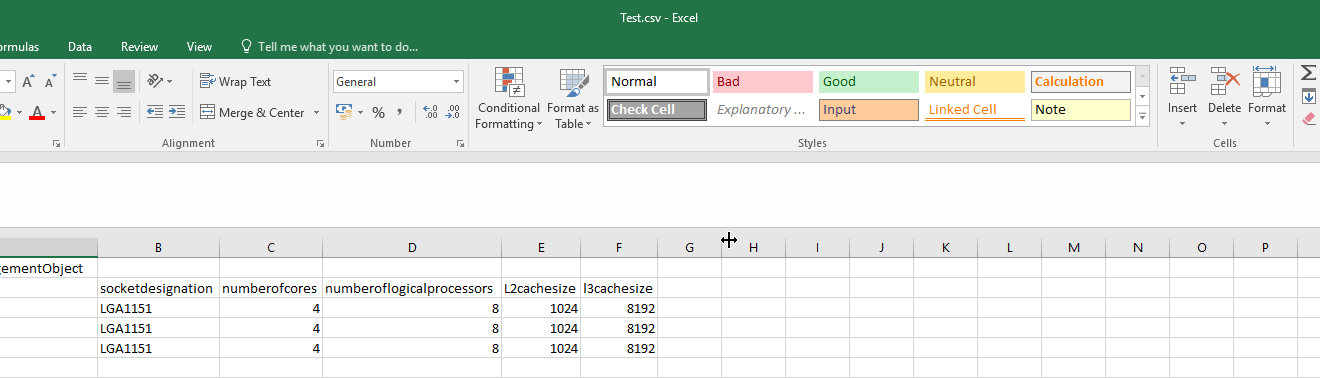Apply Comma style
Screen dimensions: 1320x378
click(x=400, y=112)
